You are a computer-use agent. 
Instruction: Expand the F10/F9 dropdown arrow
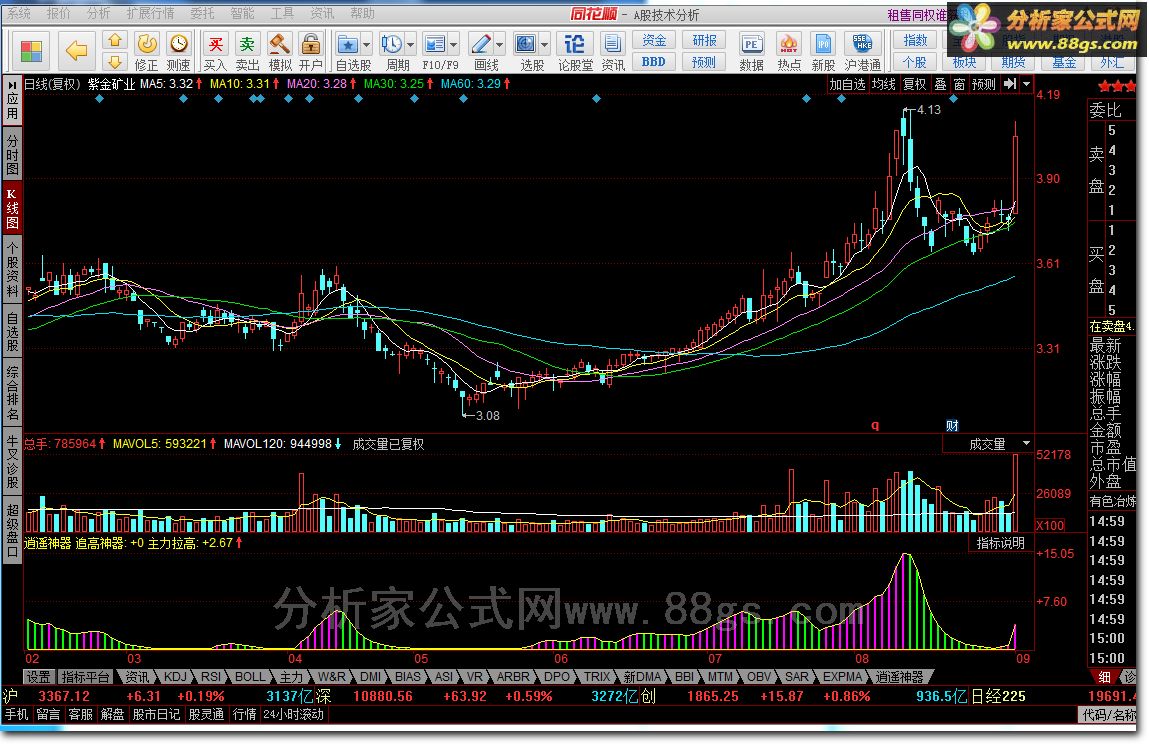coord(454,45)
